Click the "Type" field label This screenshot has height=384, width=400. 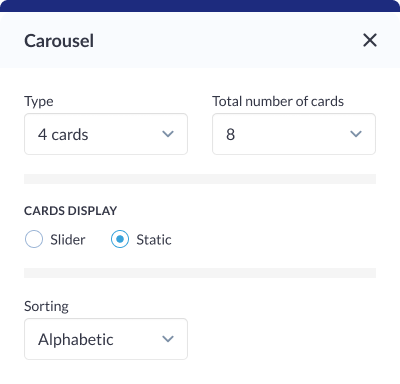39,102
